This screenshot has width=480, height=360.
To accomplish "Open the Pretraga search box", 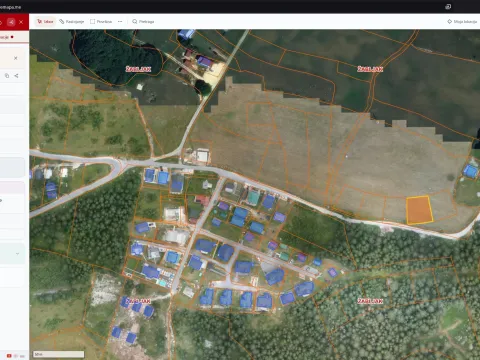I will 143,22.
